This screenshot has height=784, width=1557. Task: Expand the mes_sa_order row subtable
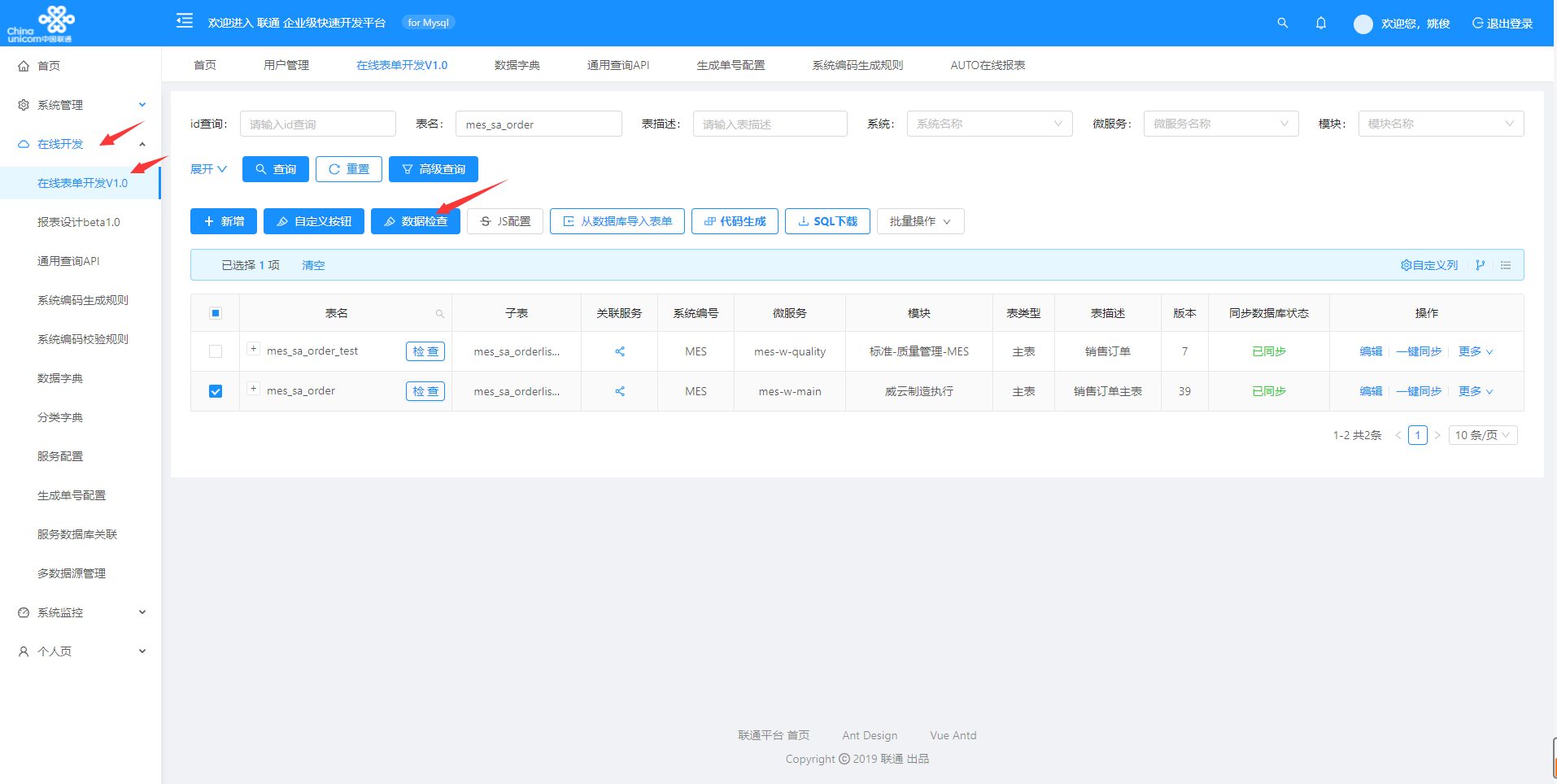(254, 389)
